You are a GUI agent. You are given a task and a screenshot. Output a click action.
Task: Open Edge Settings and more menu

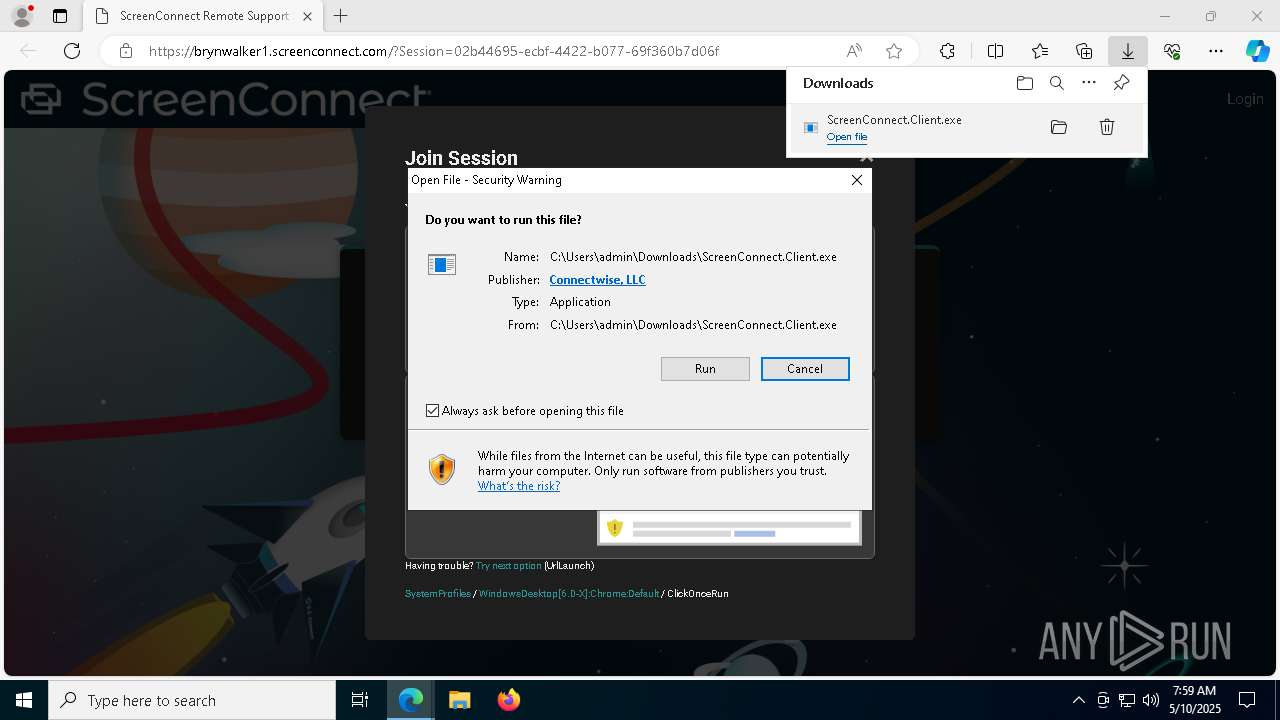point(1216,51)
